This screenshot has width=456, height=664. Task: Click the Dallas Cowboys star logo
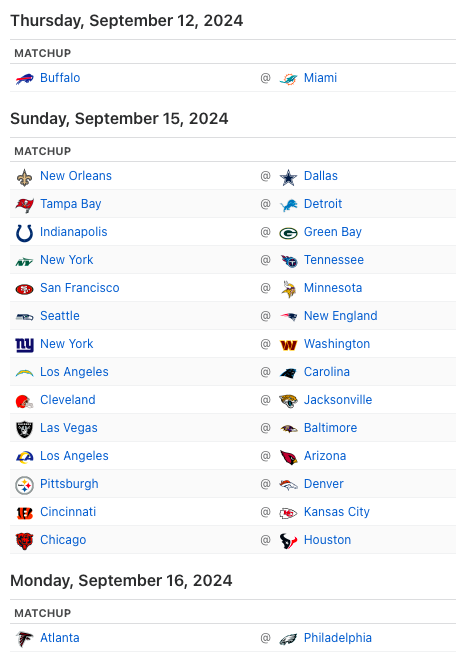[x=288, y=177]
